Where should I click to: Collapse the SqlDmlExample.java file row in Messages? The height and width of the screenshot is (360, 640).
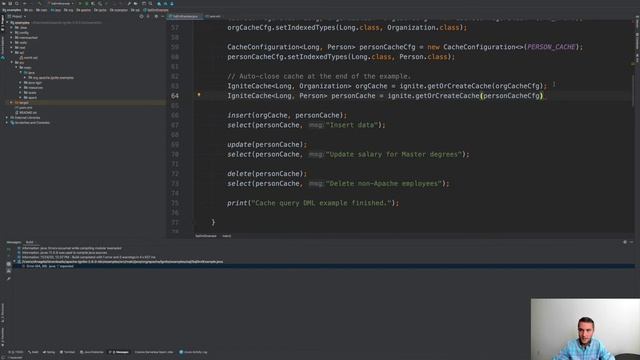point(15,262)
